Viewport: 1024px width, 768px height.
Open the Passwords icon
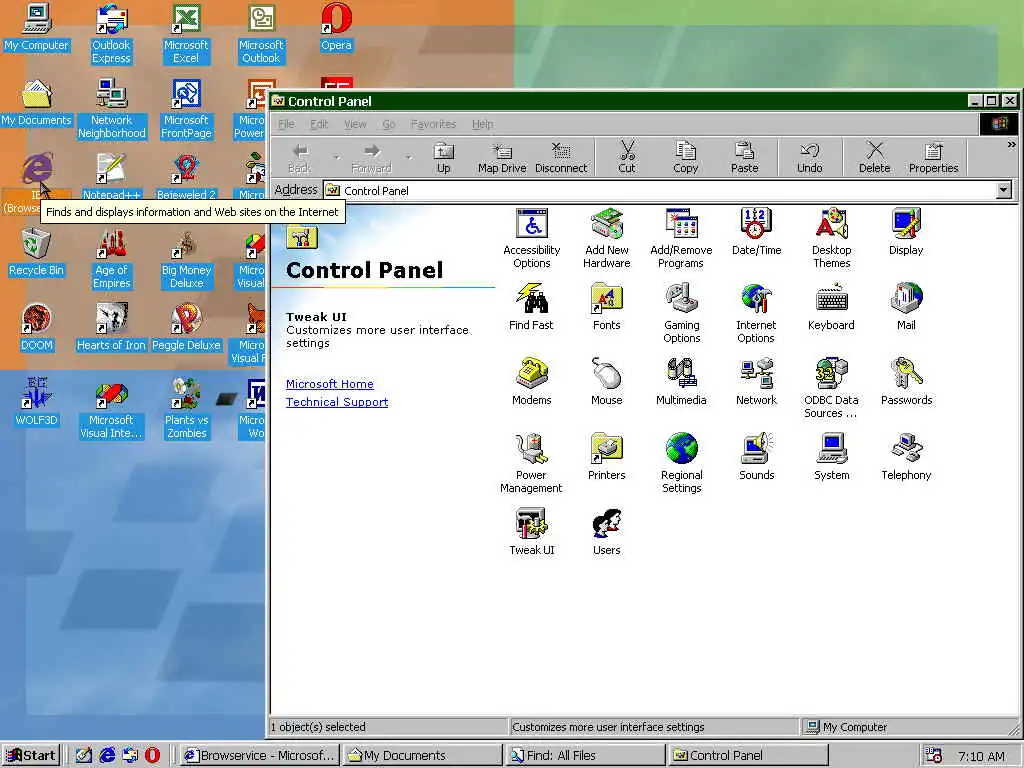point(906,381)
